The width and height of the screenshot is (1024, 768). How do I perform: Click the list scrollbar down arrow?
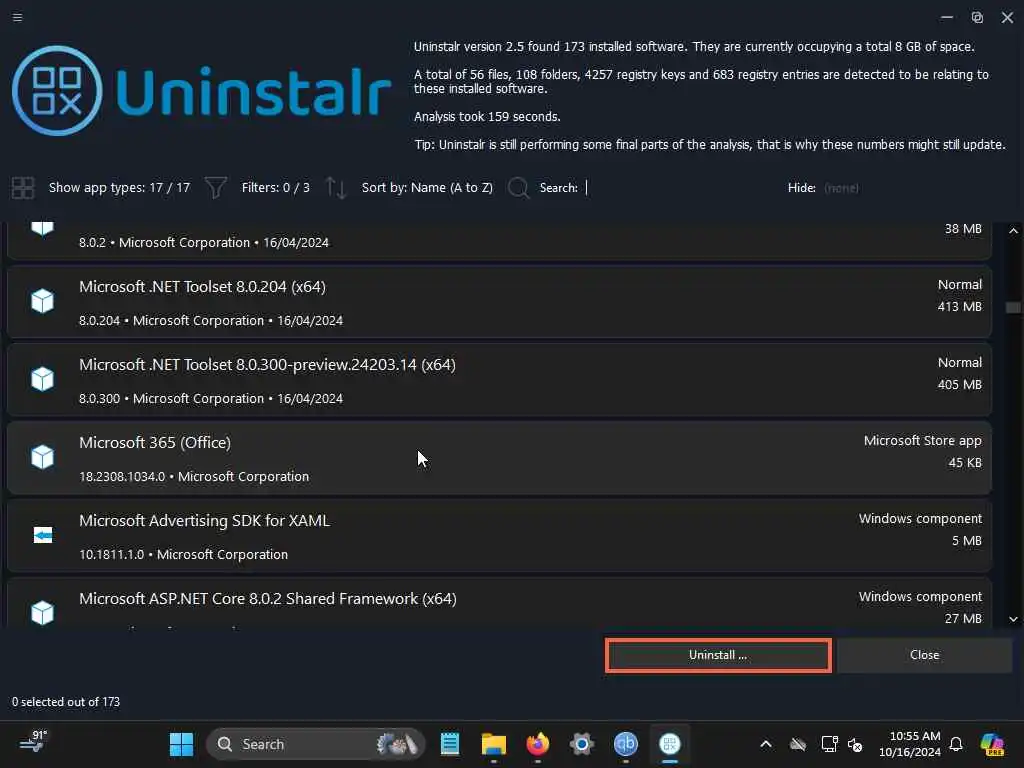[1014, 619]
